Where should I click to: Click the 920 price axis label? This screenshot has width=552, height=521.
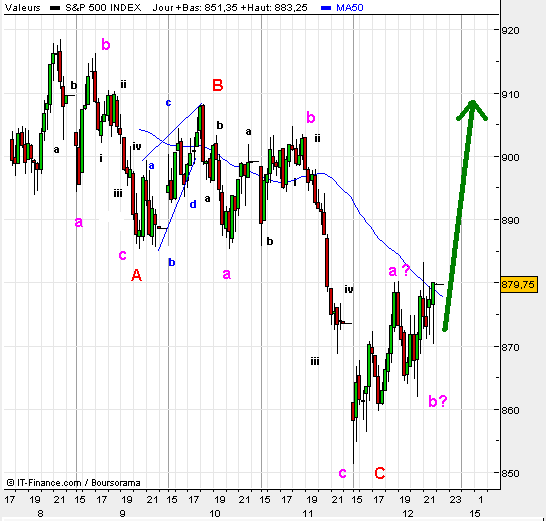(x=510, y=31)
